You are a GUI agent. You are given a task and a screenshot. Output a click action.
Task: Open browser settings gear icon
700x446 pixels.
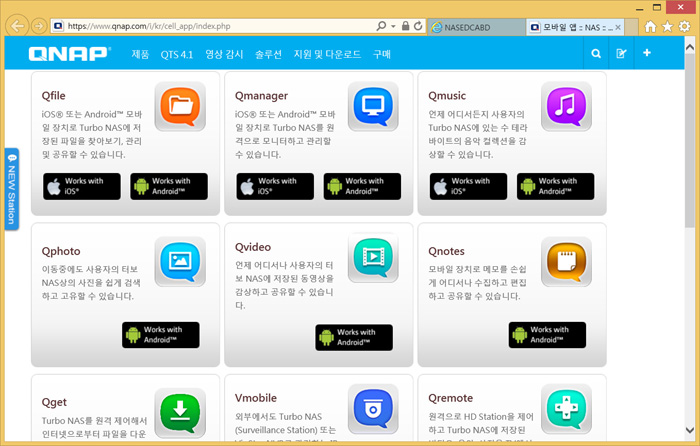(684, 27)
